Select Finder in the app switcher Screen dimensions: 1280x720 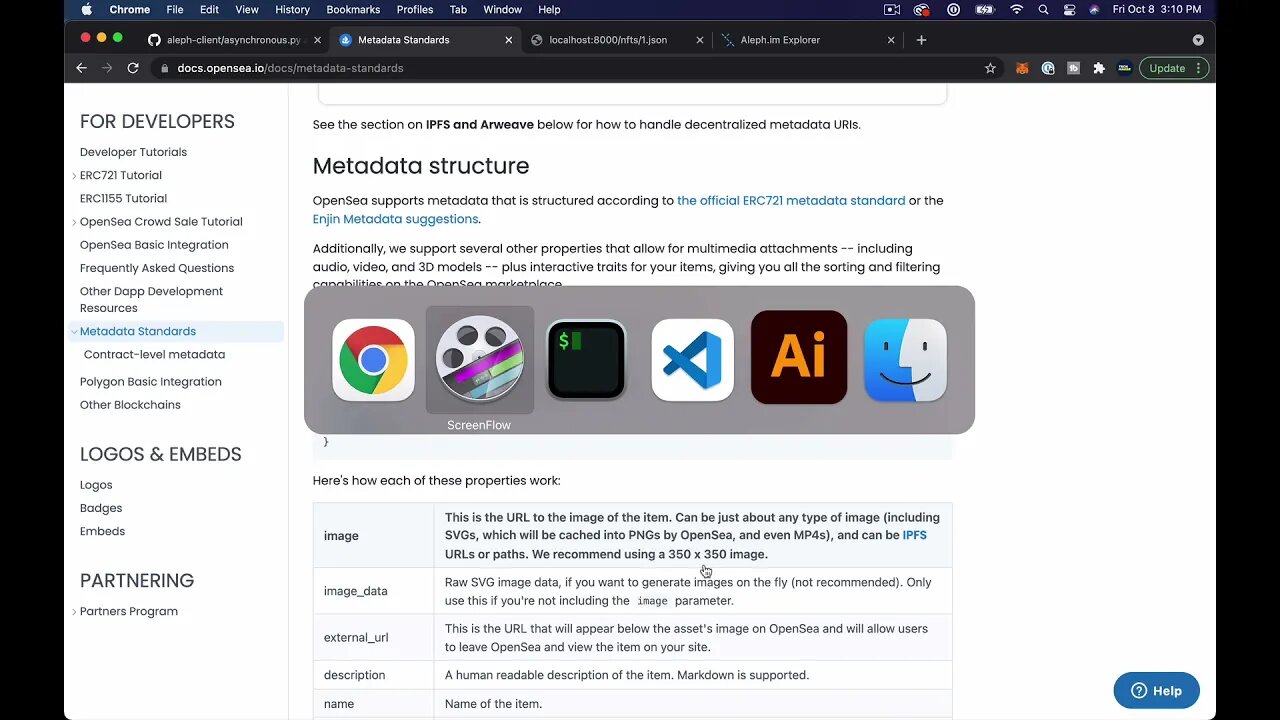click(905, 360)
